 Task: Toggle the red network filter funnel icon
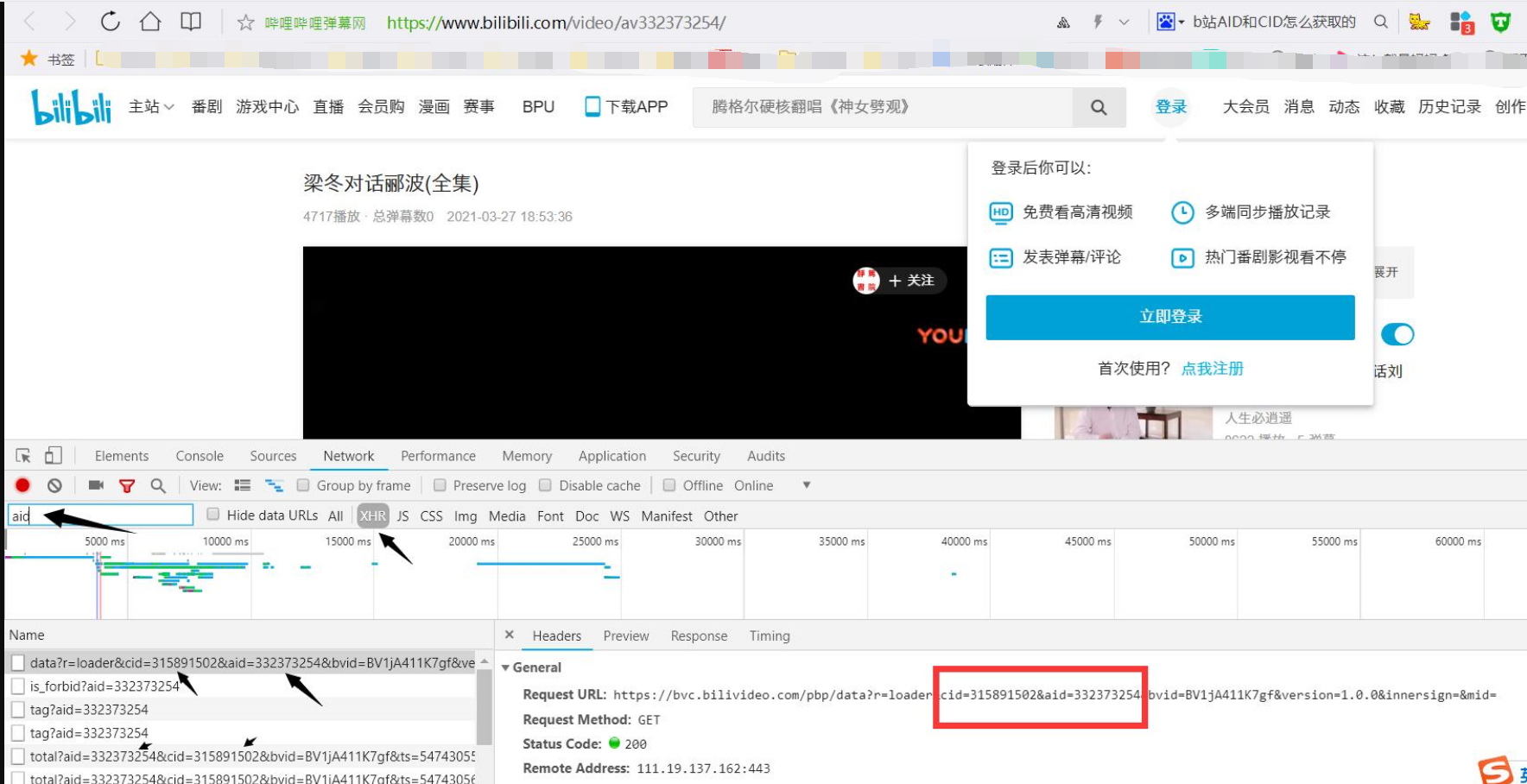pos(127,486)
